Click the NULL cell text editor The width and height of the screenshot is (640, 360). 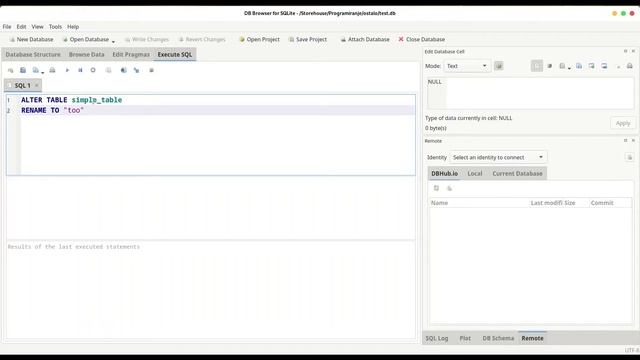[x=531, y=93]
